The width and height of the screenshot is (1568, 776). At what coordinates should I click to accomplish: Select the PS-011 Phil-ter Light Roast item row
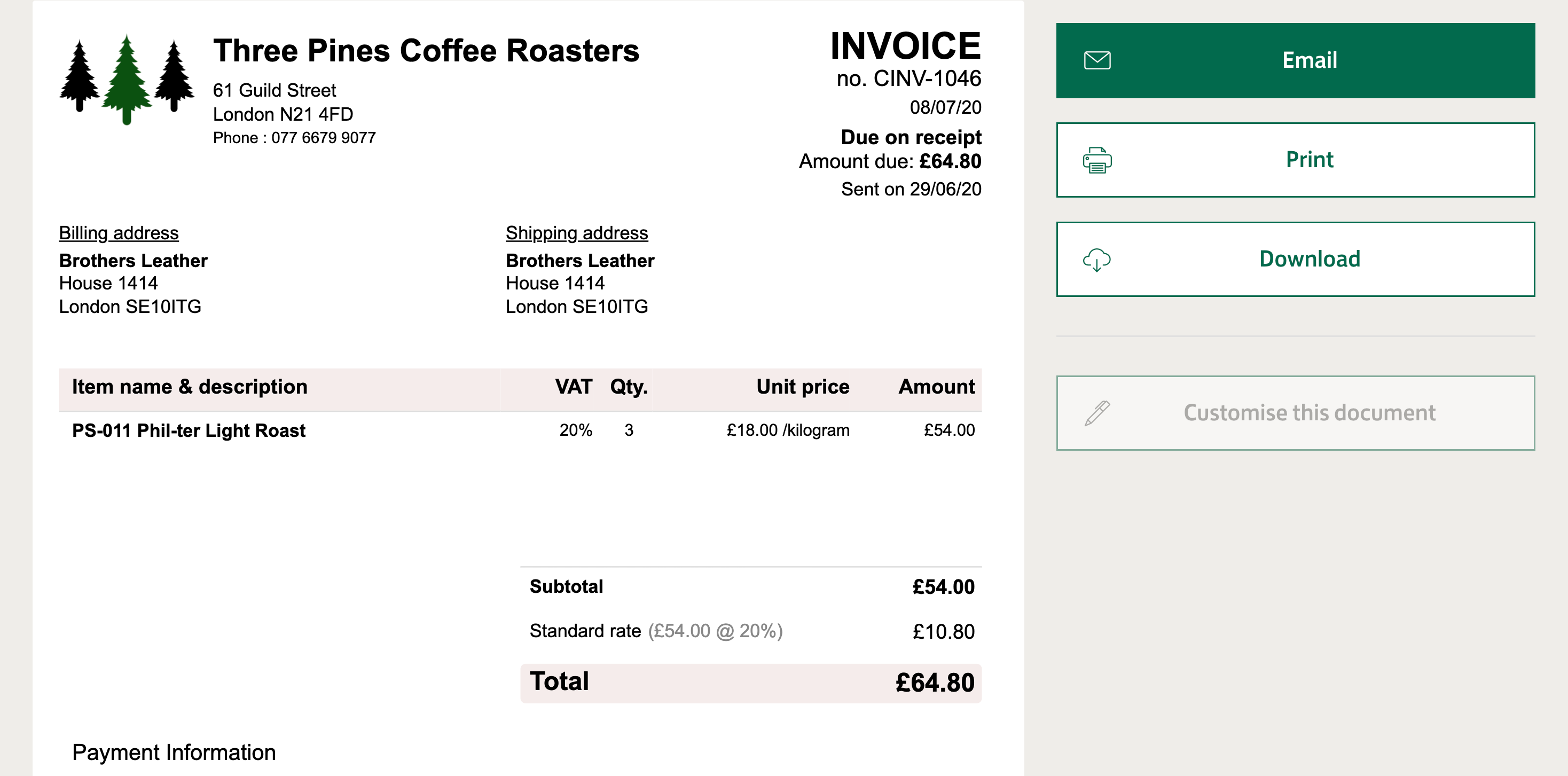(x=520, y=430)
